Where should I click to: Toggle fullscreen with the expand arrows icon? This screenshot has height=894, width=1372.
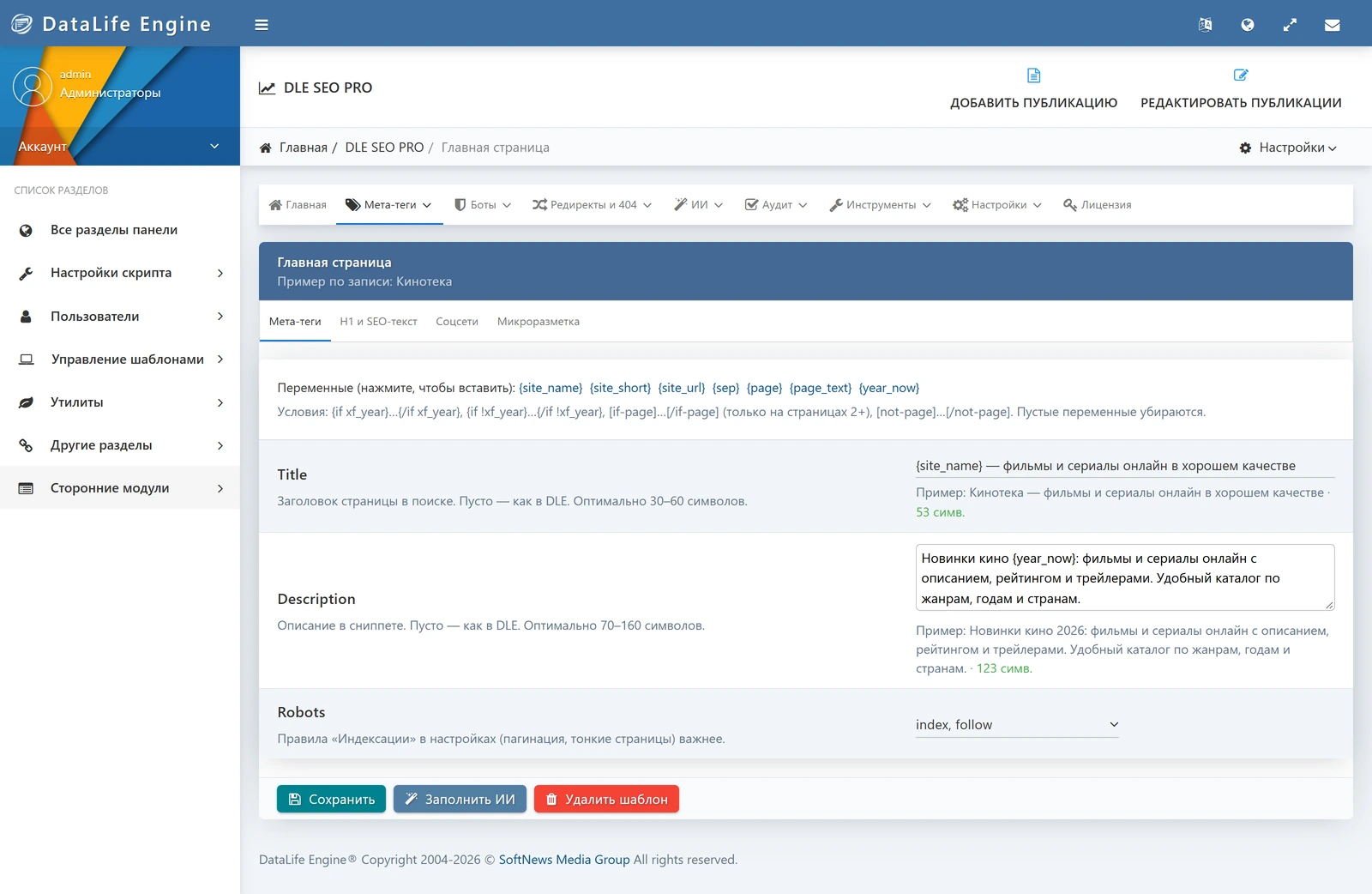click(1290, 25)
